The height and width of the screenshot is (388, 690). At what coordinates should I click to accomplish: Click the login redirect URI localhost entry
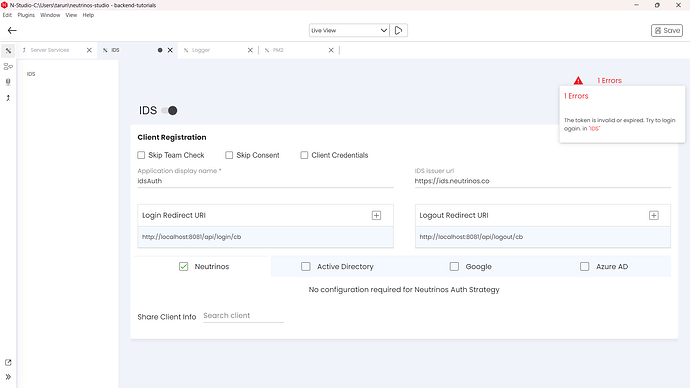point(265,237)
